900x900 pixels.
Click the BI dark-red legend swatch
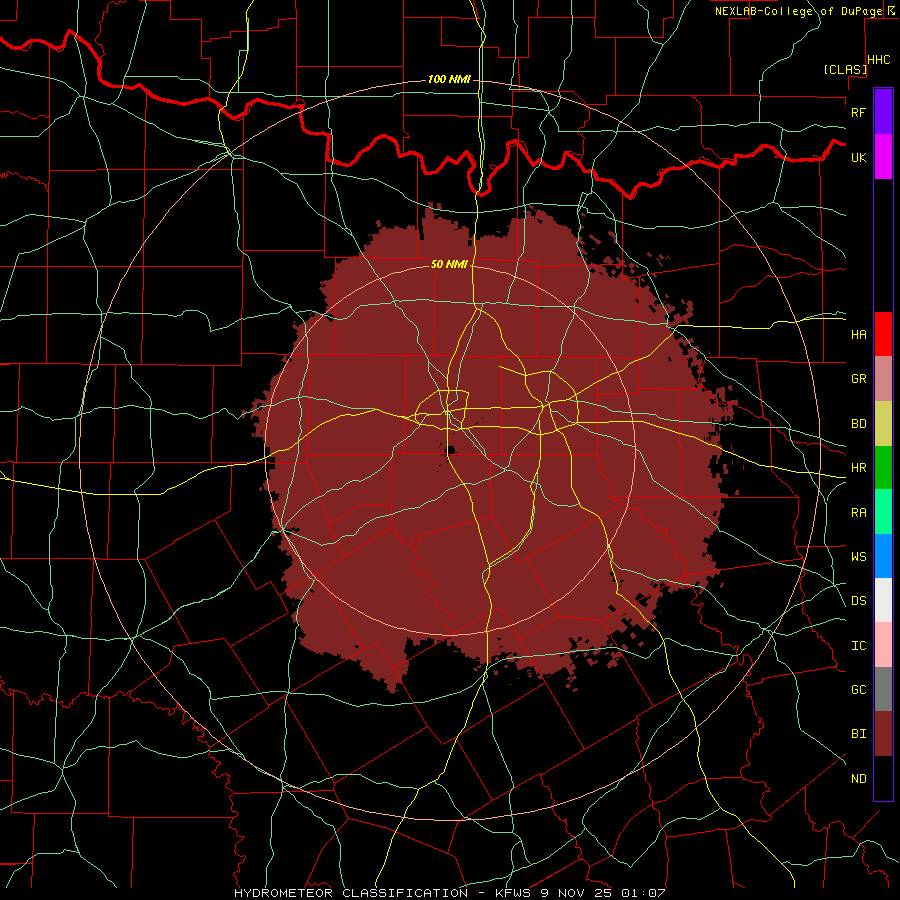click(x=883, y=734)
